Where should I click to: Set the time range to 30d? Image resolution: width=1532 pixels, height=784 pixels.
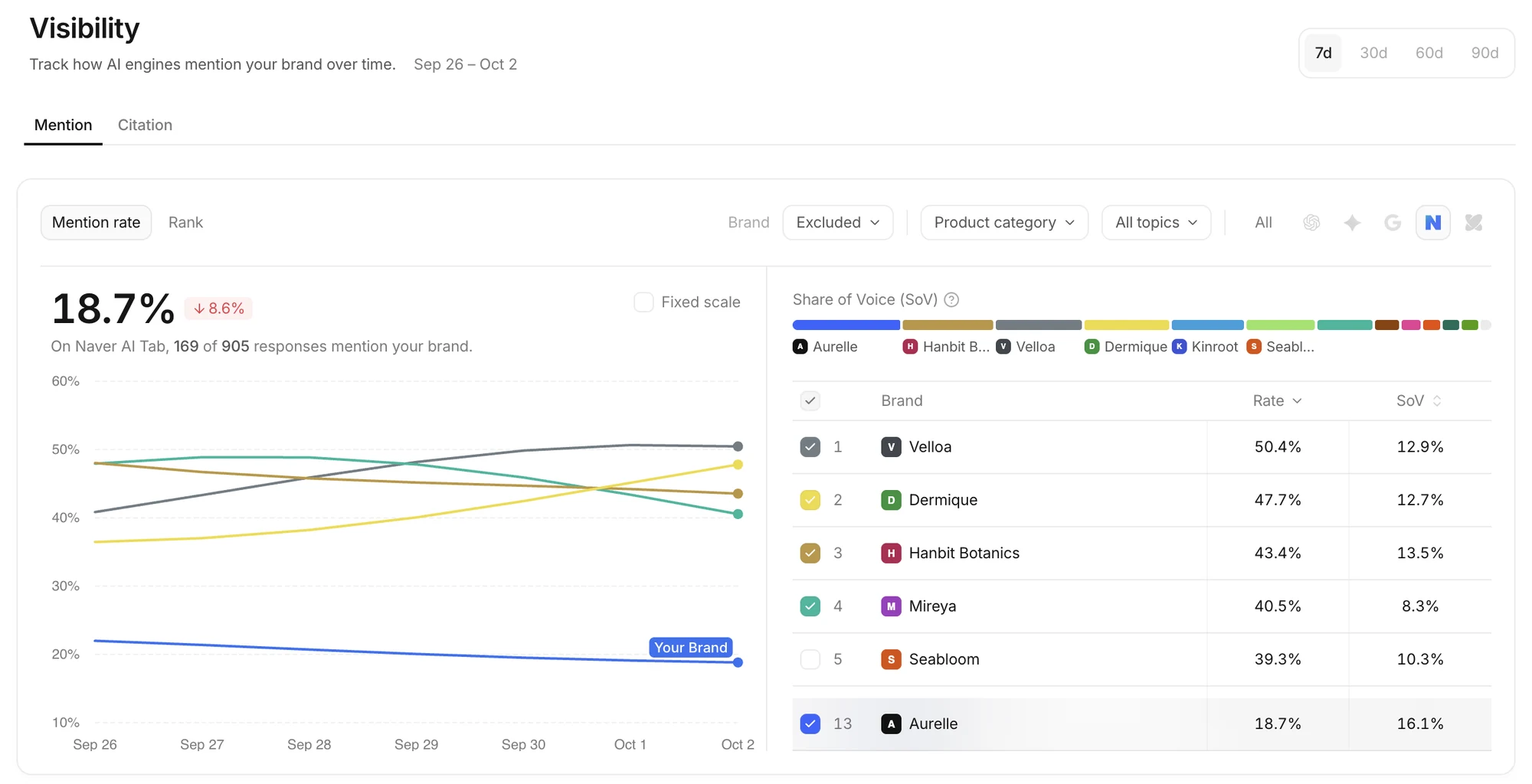coord(1373,53)
